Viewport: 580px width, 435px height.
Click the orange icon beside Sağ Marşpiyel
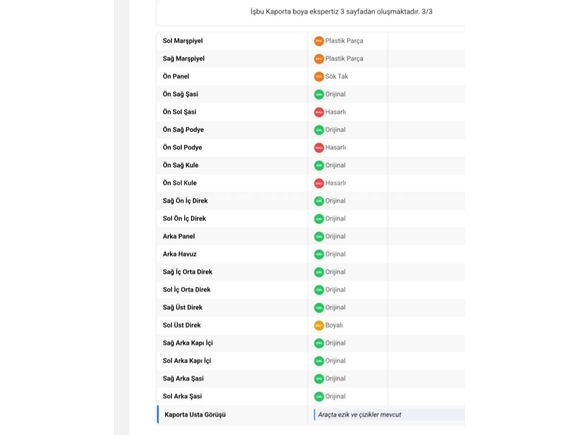point(318,59)
